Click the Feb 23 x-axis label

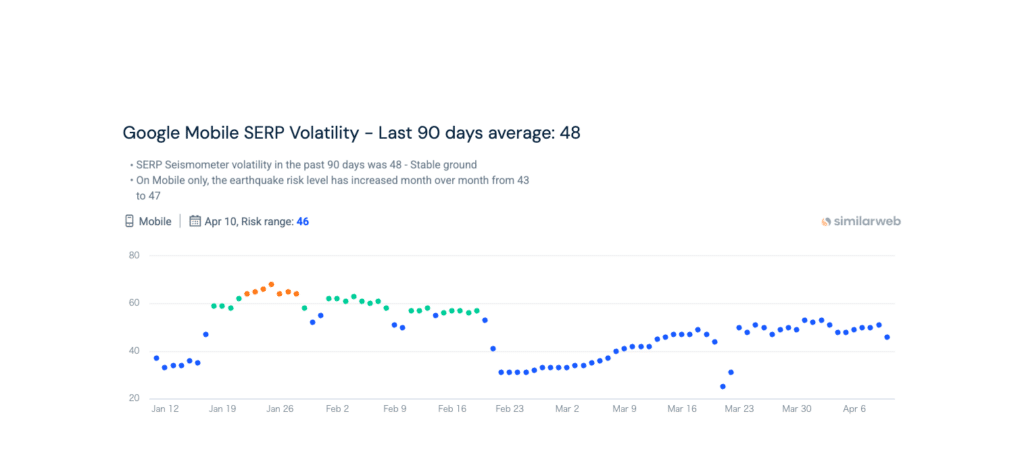click(x=510, y=409)
